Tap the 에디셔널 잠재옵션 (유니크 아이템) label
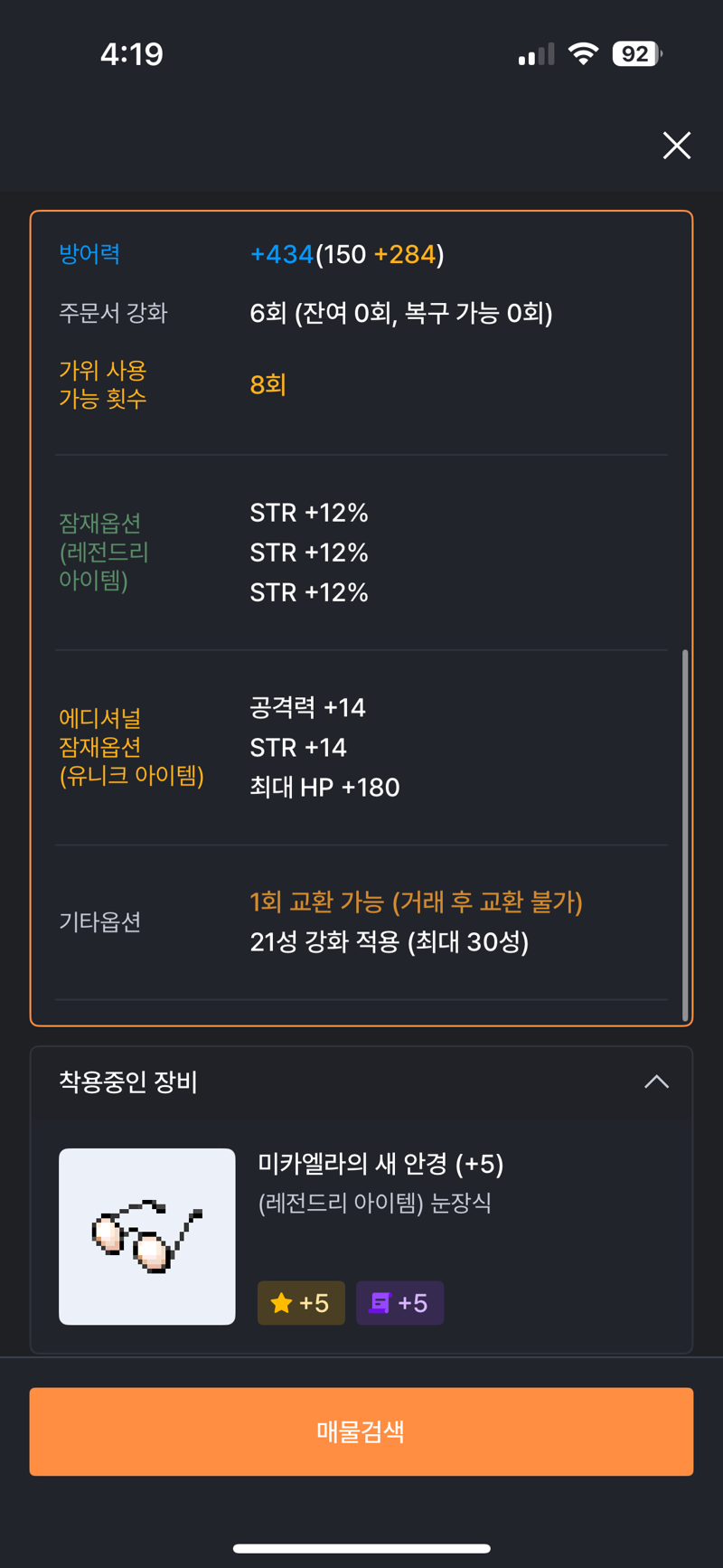 click(x=131, y=747)
